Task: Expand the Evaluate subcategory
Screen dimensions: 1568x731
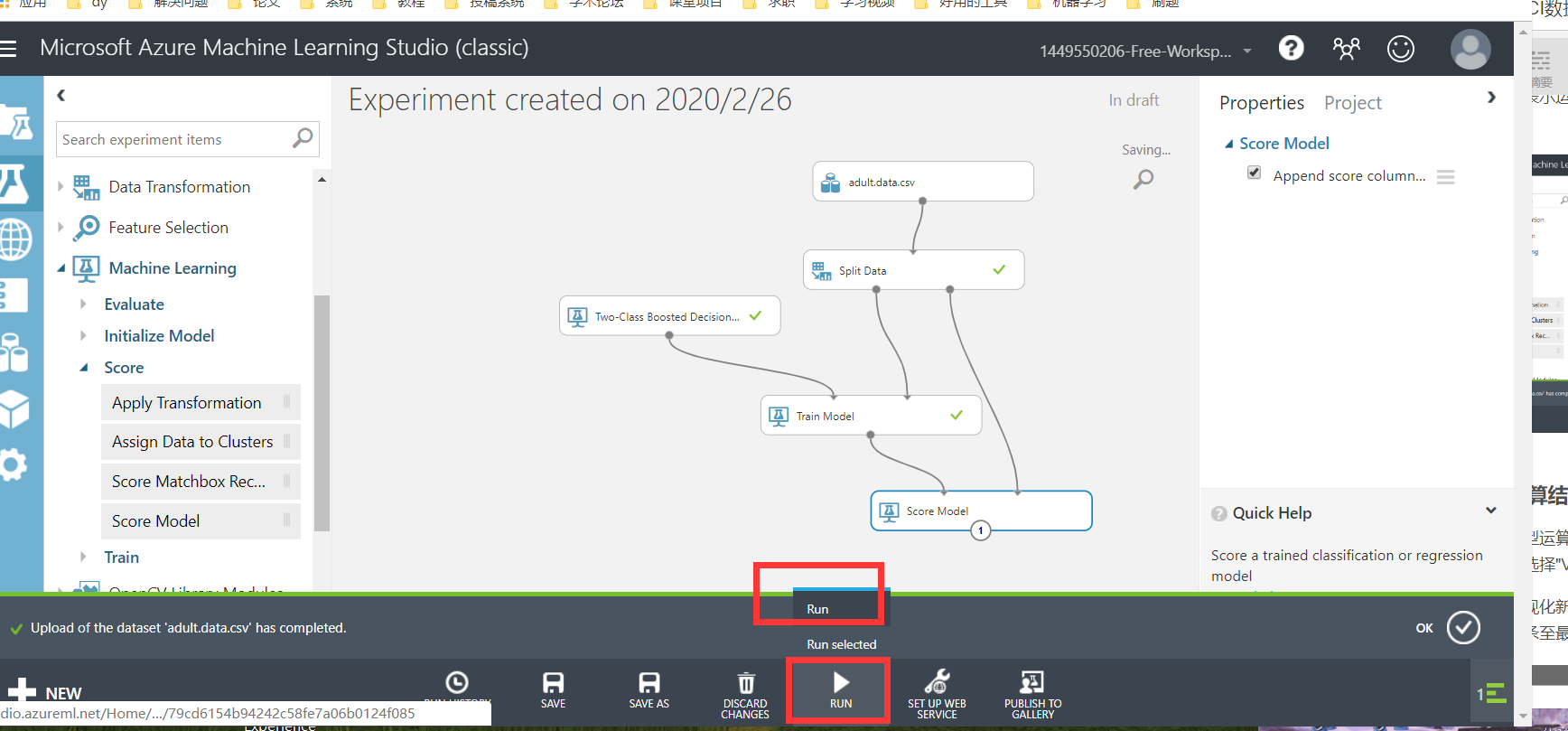Action: 83,305
